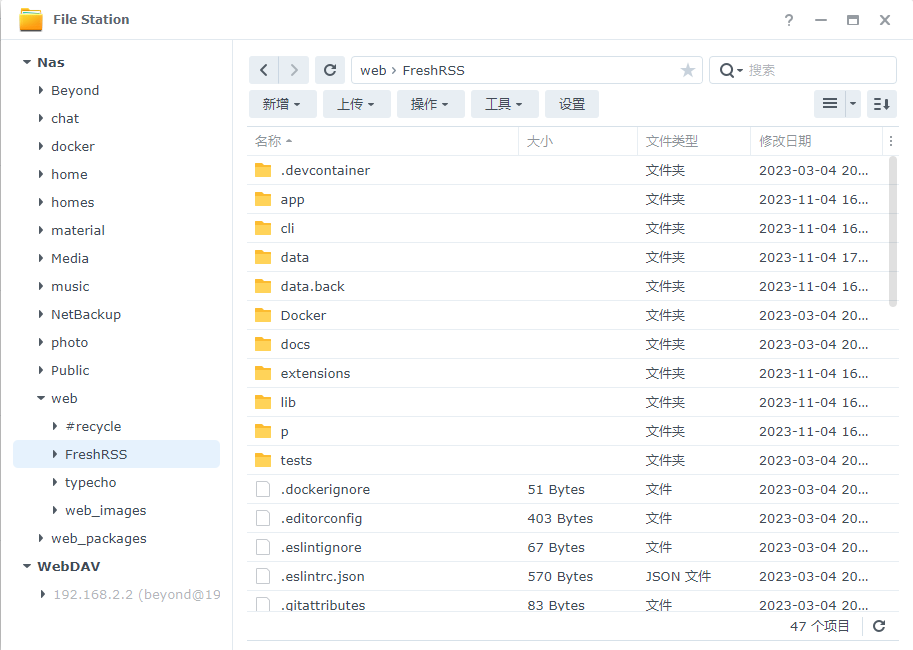Expand the 192.168.2.2 WebDAV connection
Viewport: 913px width, 650px height.
tap(43, 594)
